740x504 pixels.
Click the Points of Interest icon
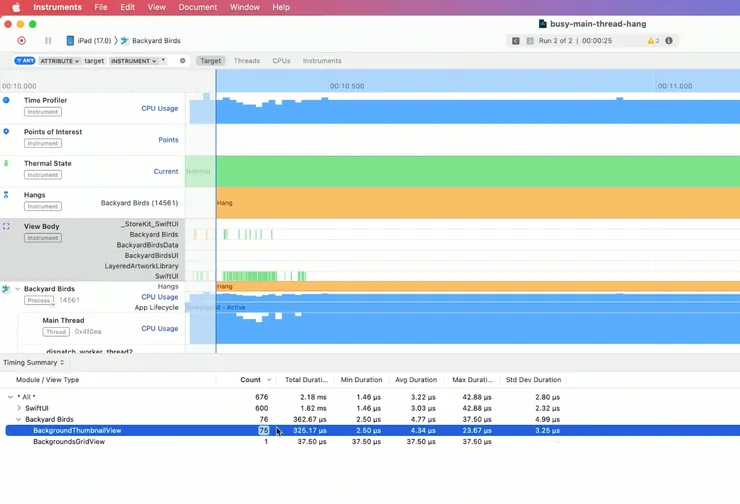[x=6, y=132]
